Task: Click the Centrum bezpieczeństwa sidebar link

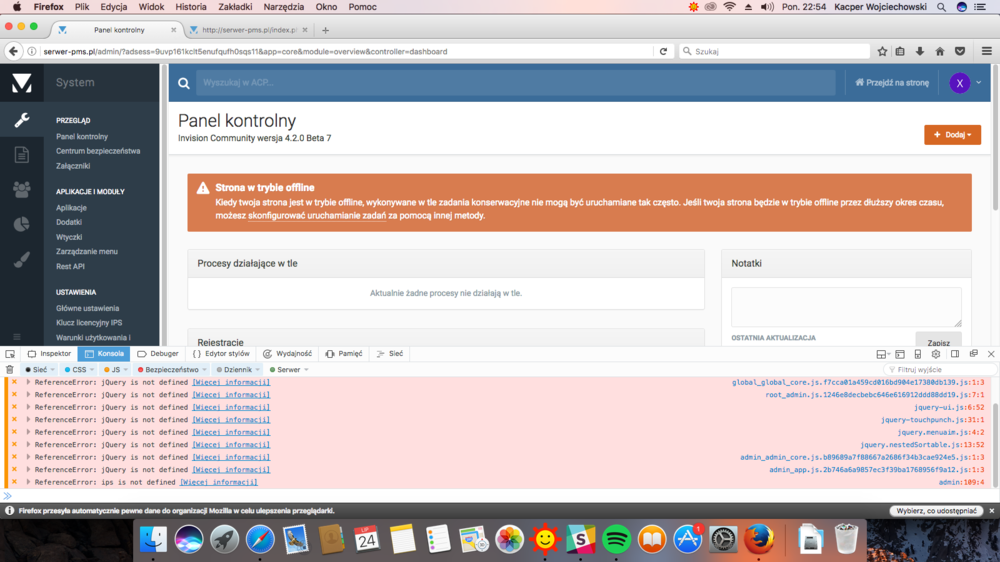Action: [98, 151]
